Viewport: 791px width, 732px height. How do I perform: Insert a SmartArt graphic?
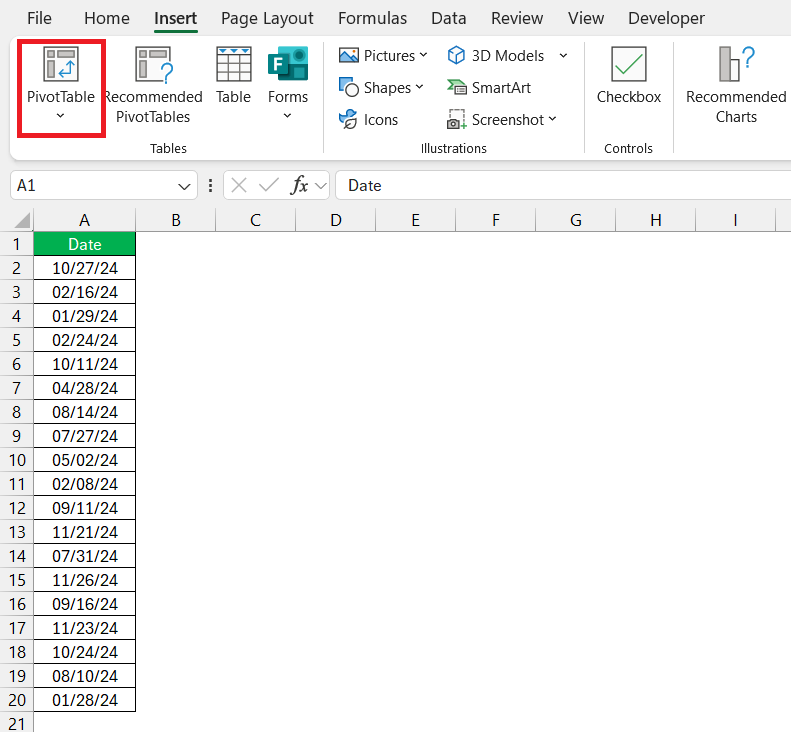[489, 87]
